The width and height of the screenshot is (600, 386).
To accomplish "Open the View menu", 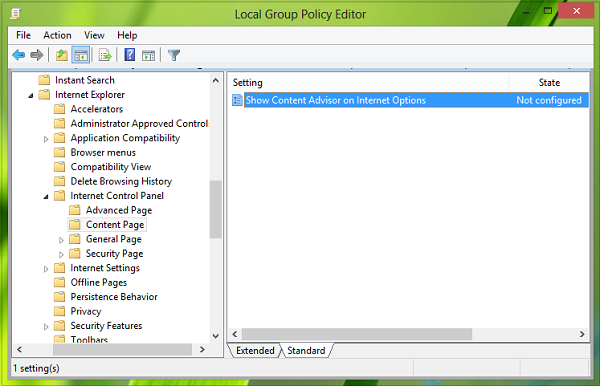I will click(94, 35).
